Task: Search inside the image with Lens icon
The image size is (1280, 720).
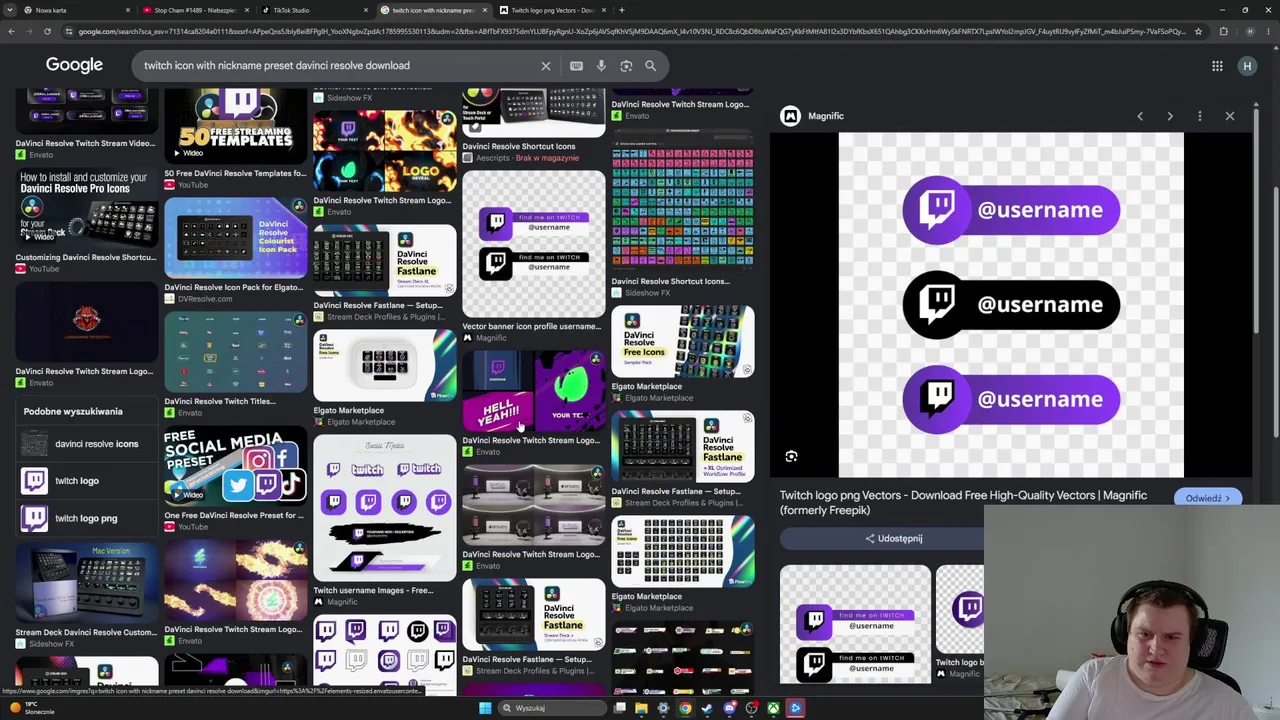Action: point(791,457)
